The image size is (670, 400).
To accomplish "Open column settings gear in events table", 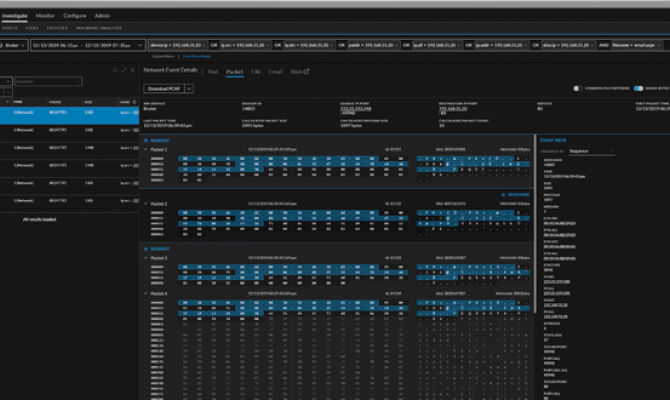I will point(134,102).
